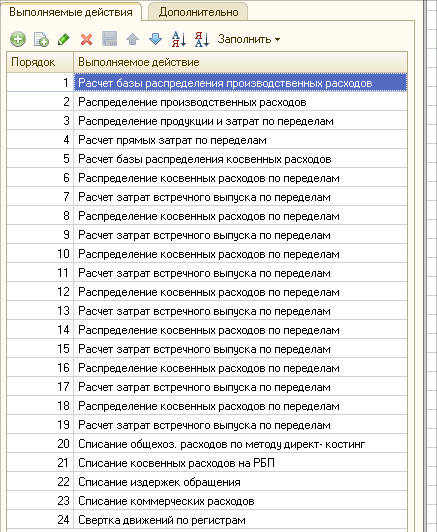Viewport: 437px width, 532px height.
Task: Click the green Add row icon
Action: click(x=18, y=39)
